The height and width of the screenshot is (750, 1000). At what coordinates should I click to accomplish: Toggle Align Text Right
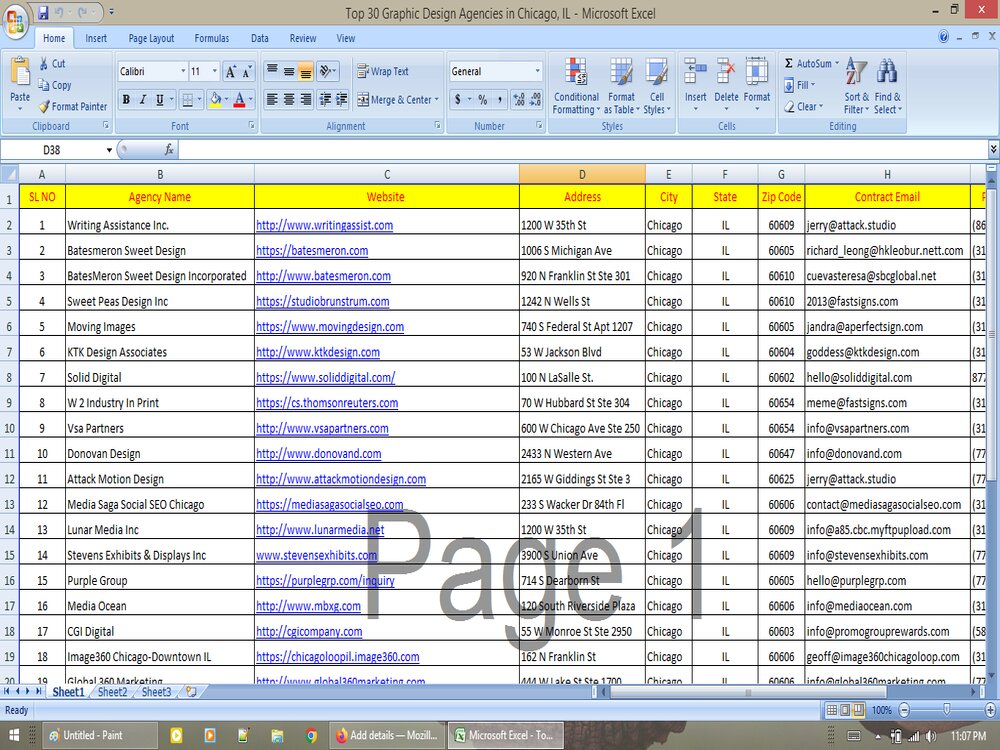[x=306, y=99]
